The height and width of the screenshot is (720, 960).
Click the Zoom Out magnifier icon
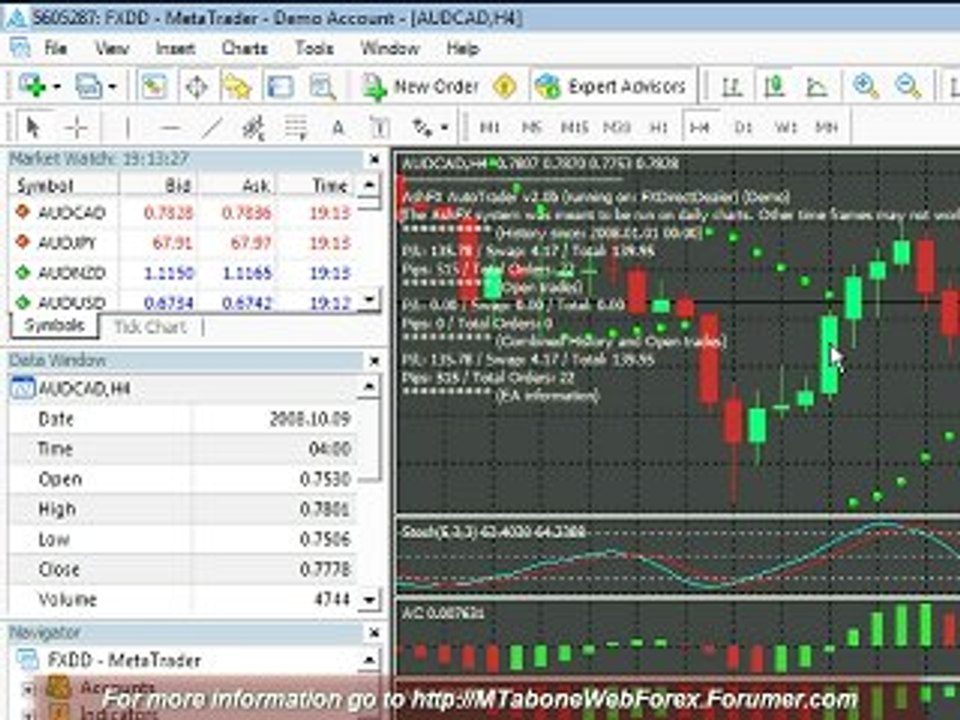908,86
